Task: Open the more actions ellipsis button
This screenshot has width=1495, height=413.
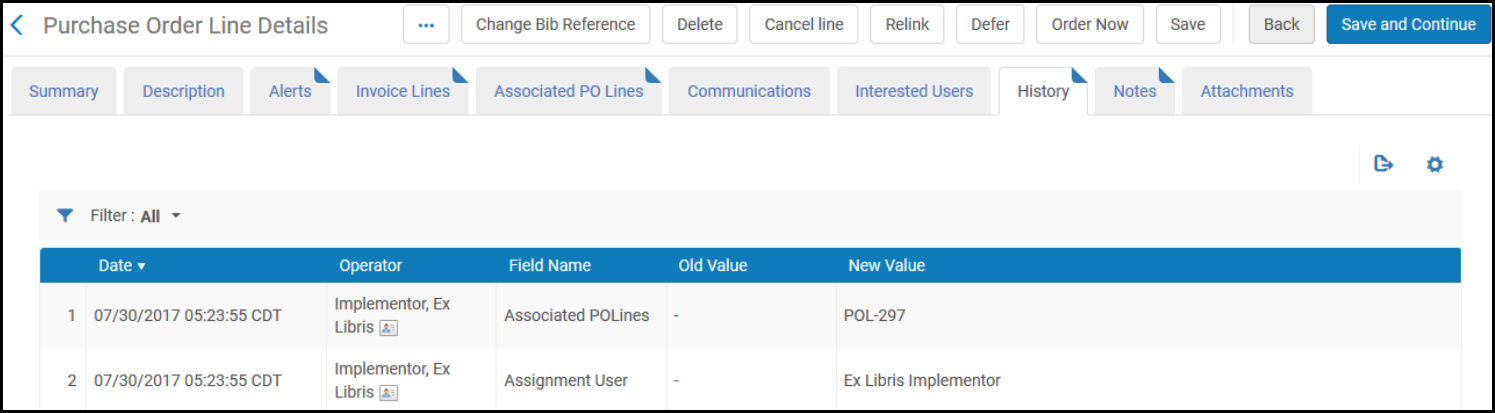Action: pos(426,25)
